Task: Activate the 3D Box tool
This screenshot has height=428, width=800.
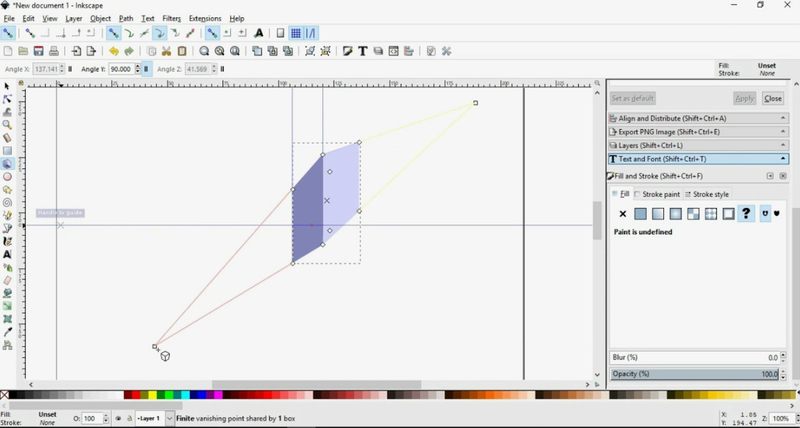Action: [7, 164]
